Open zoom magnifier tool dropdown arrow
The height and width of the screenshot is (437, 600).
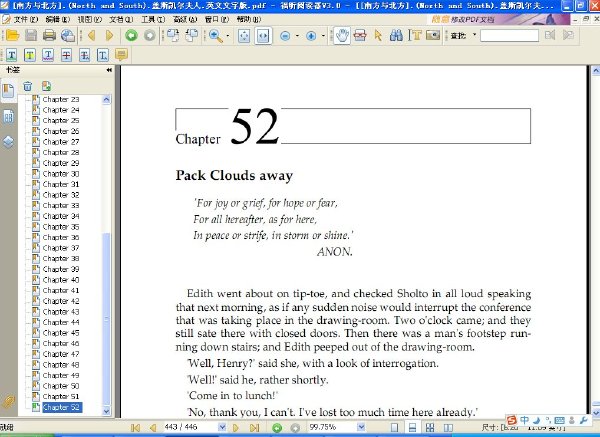point(228,36)
